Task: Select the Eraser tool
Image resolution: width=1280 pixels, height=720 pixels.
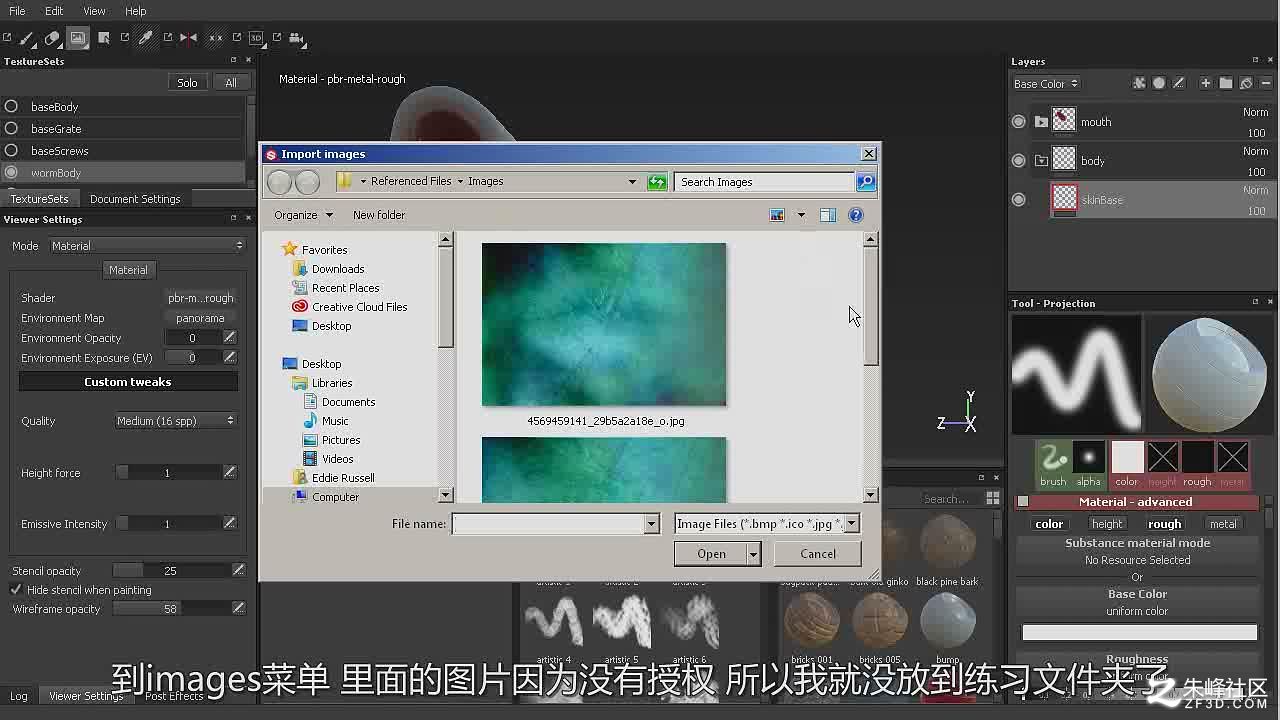Action: coord(52,38)
